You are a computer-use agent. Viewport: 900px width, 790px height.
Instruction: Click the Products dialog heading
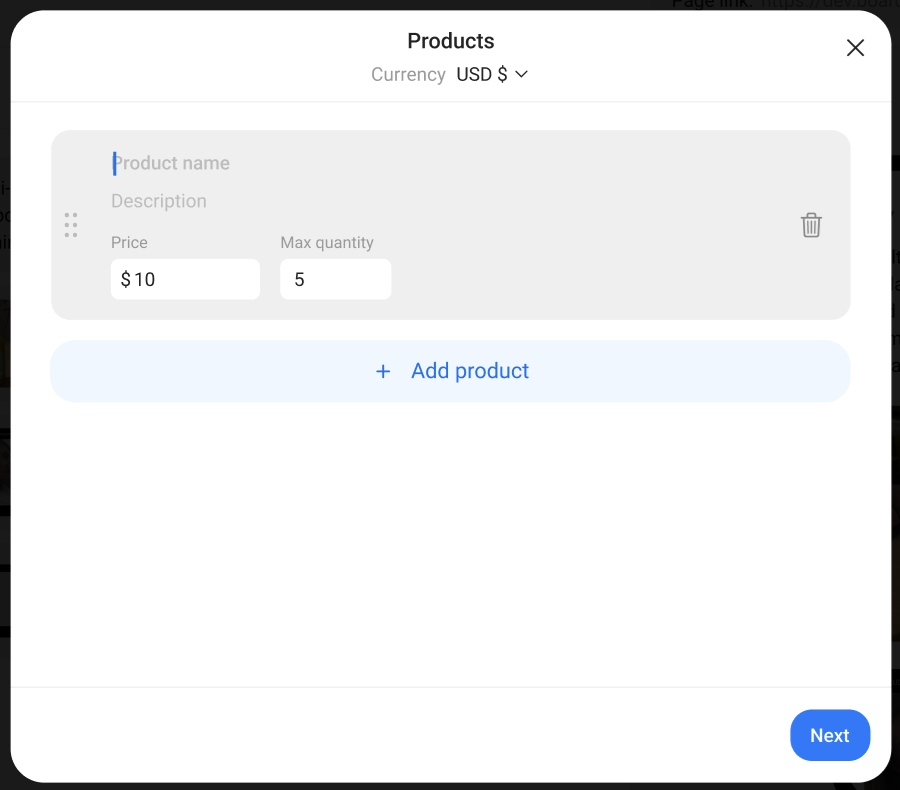[x=451, y=41]
